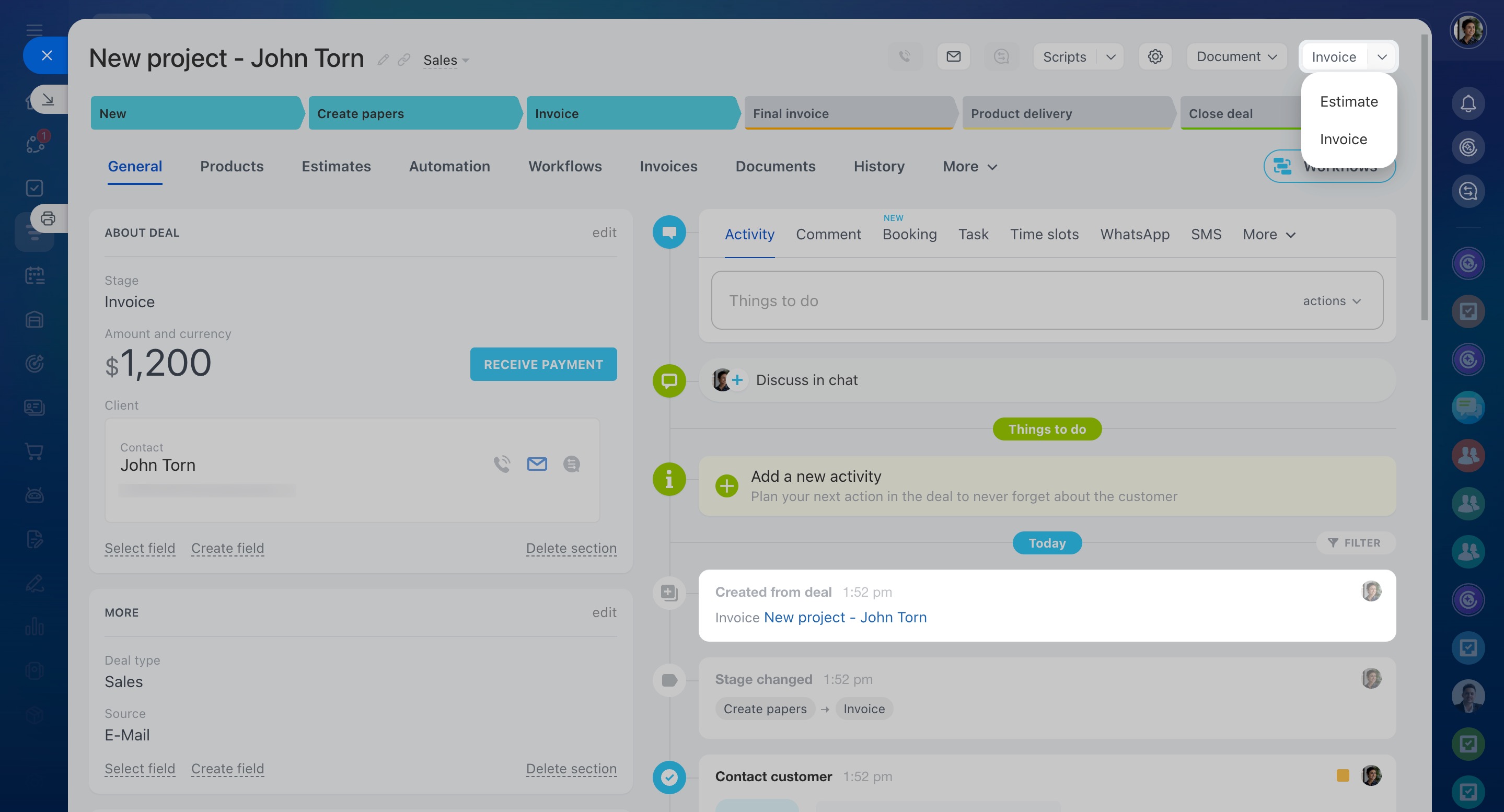Copy deal link via chain icon

(x=404, y=60)
